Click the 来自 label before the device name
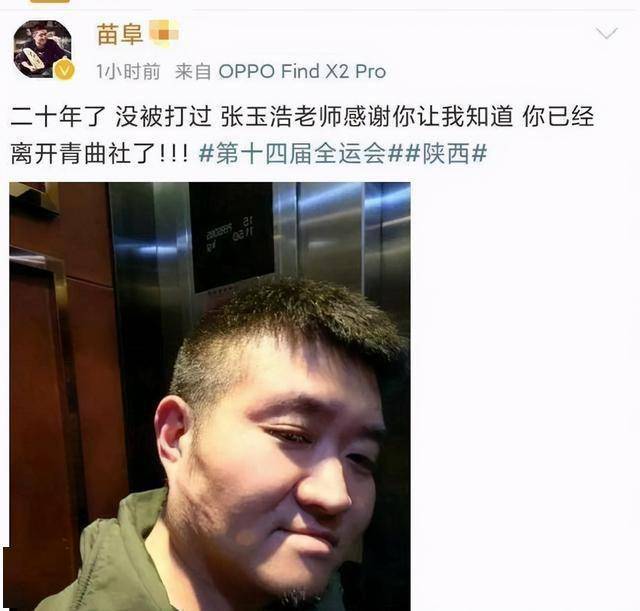The height and width of the screenshot is (611, 640). pyautogui.click(x=193, y=72)
